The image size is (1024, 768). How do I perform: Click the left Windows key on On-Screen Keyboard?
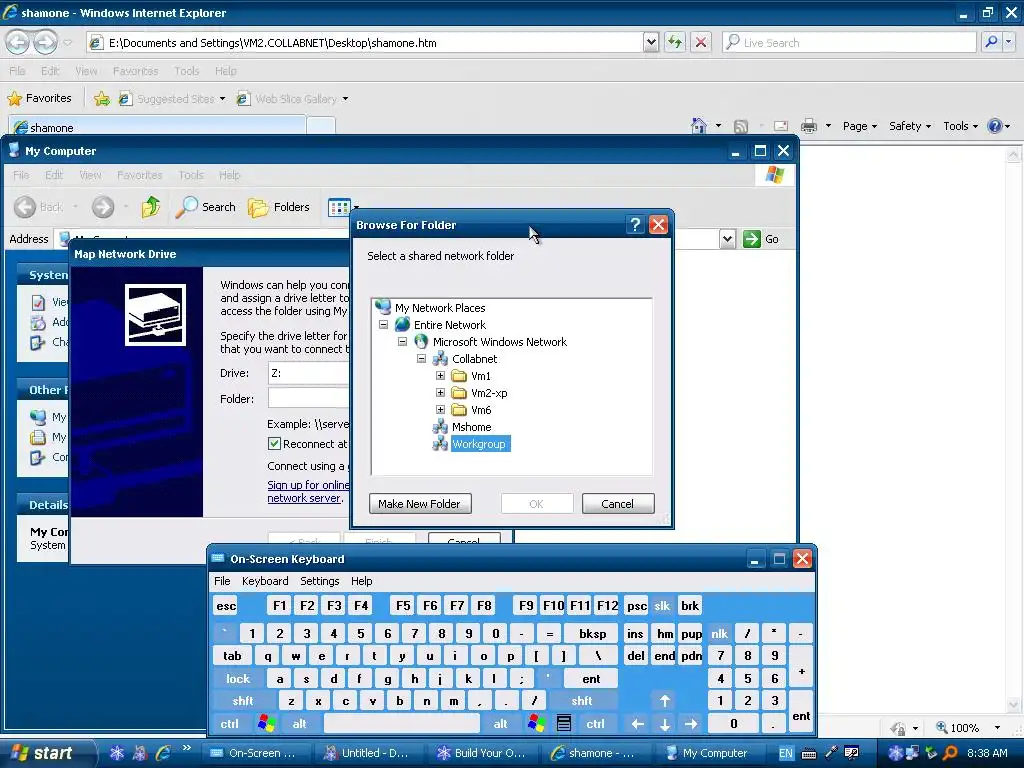[266, 724]
